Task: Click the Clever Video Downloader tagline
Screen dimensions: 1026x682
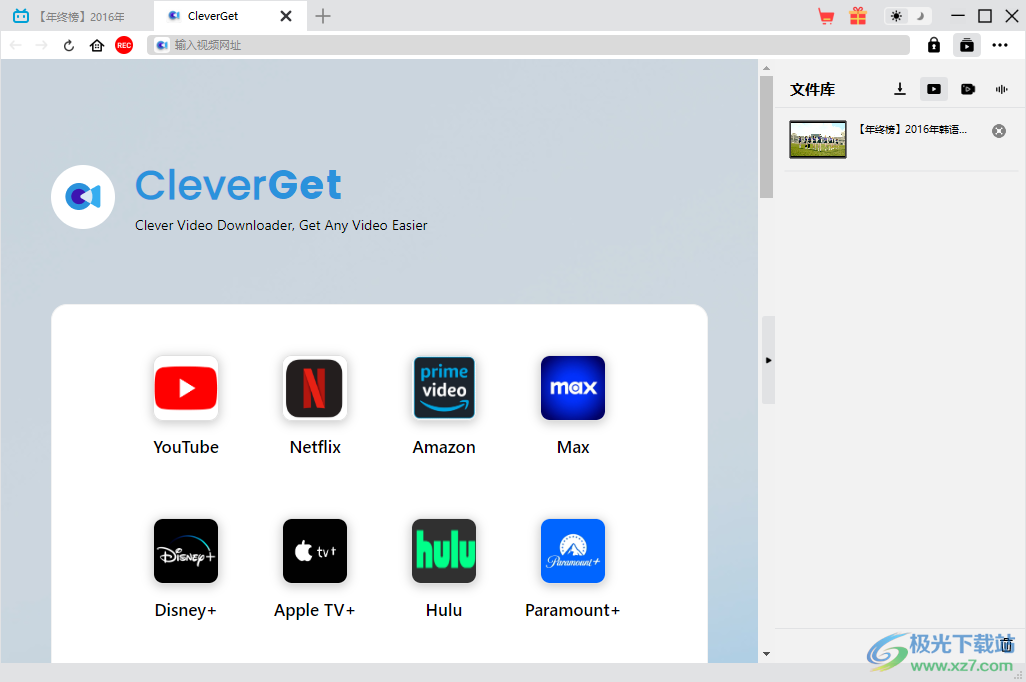Action: [281, 225]
